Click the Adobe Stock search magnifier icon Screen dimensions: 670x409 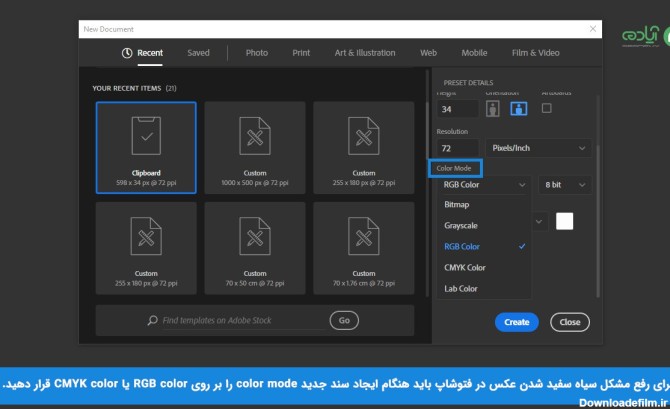pyautogui.click(x=153, y=320)
